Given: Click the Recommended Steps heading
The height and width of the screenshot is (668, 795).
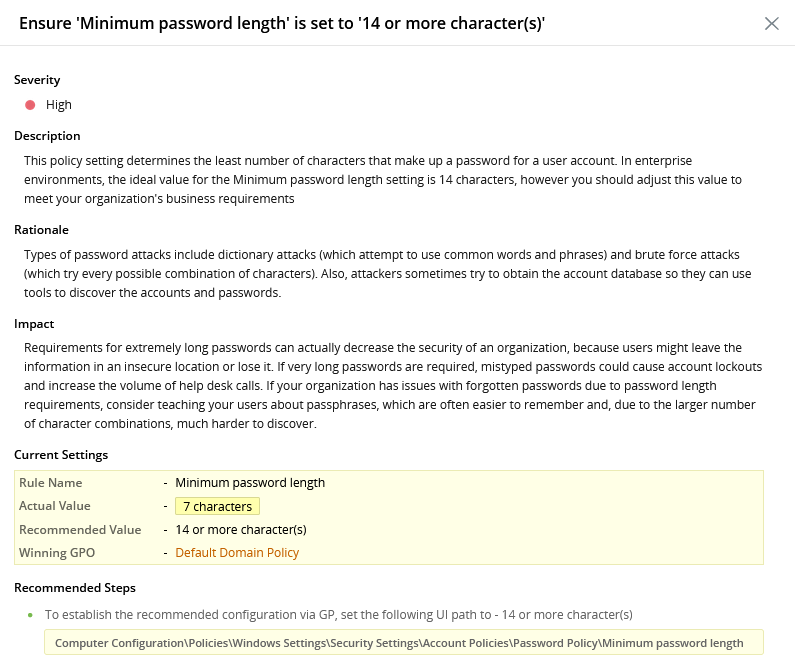Looking at the screenshot, I should (x=75, y=588).
